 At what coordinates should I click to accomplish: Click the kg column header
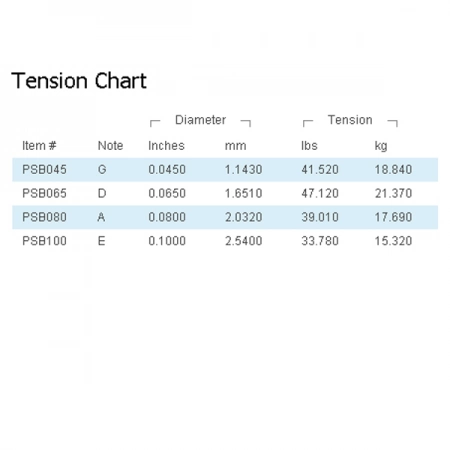(381, 146)
